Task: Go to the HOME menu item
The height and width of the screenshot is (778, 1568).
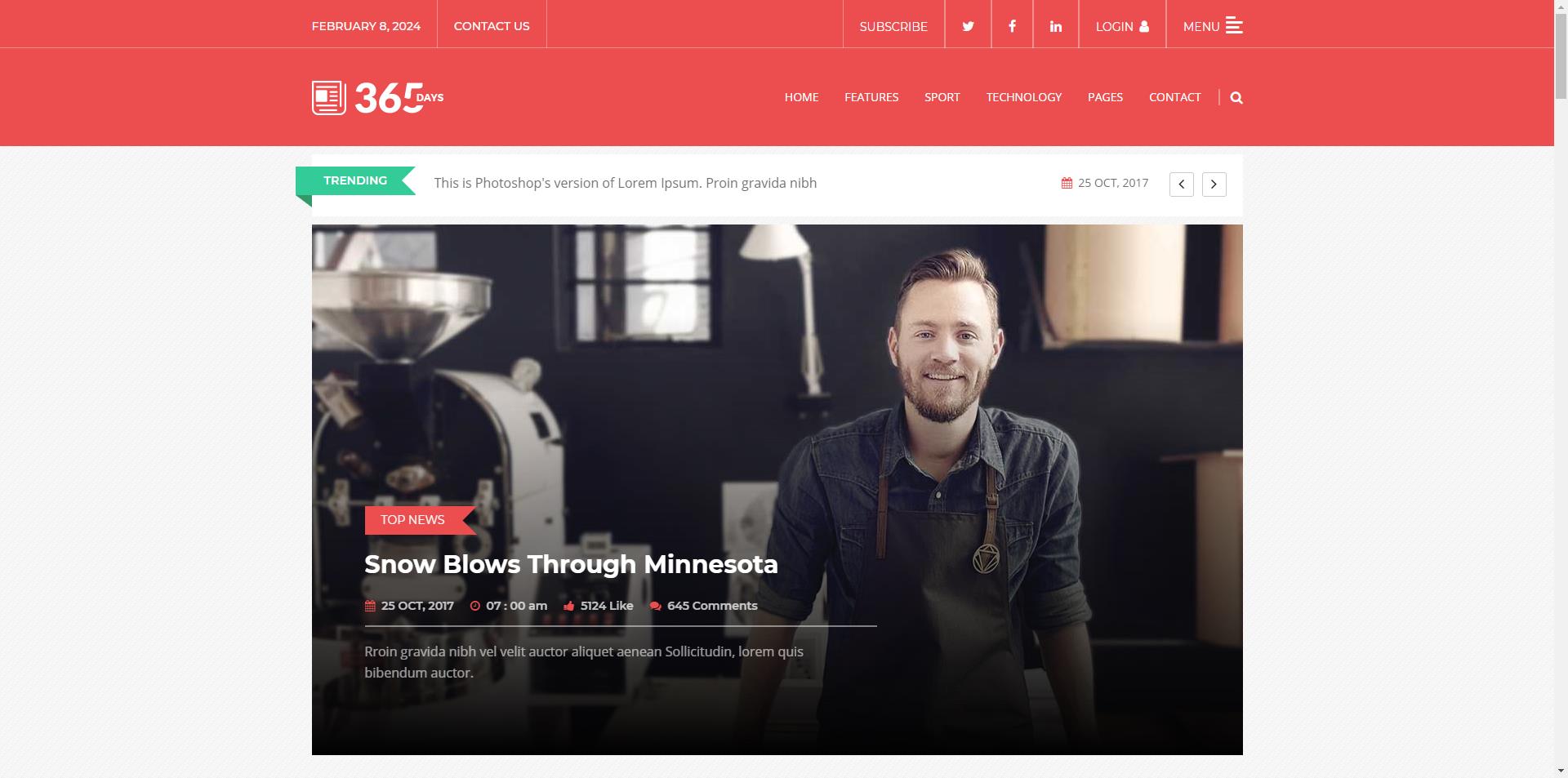Action: (x=801, y=97)
